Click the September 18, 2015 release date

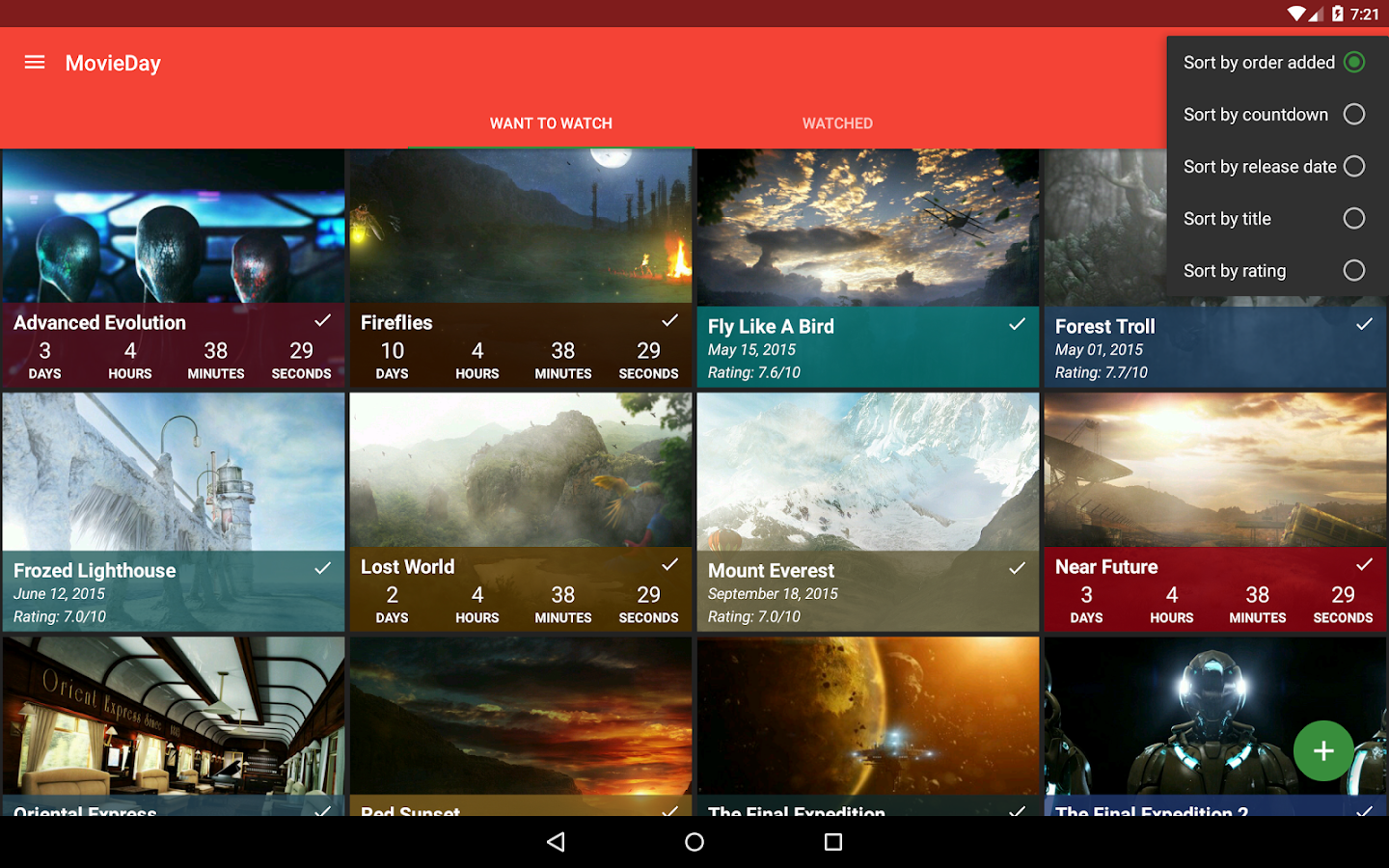click(773, 594)
